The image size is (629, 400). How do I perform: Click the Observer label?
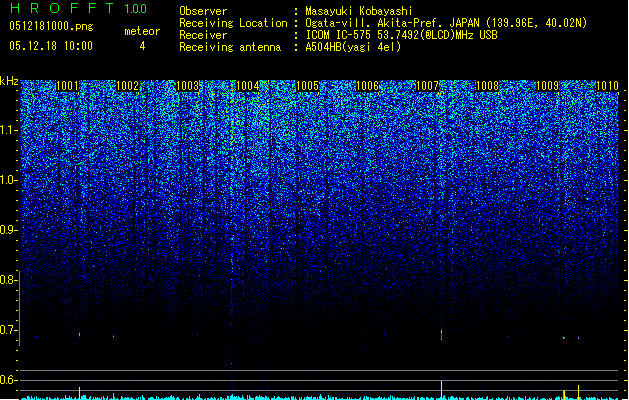click(x=203, y=11)
